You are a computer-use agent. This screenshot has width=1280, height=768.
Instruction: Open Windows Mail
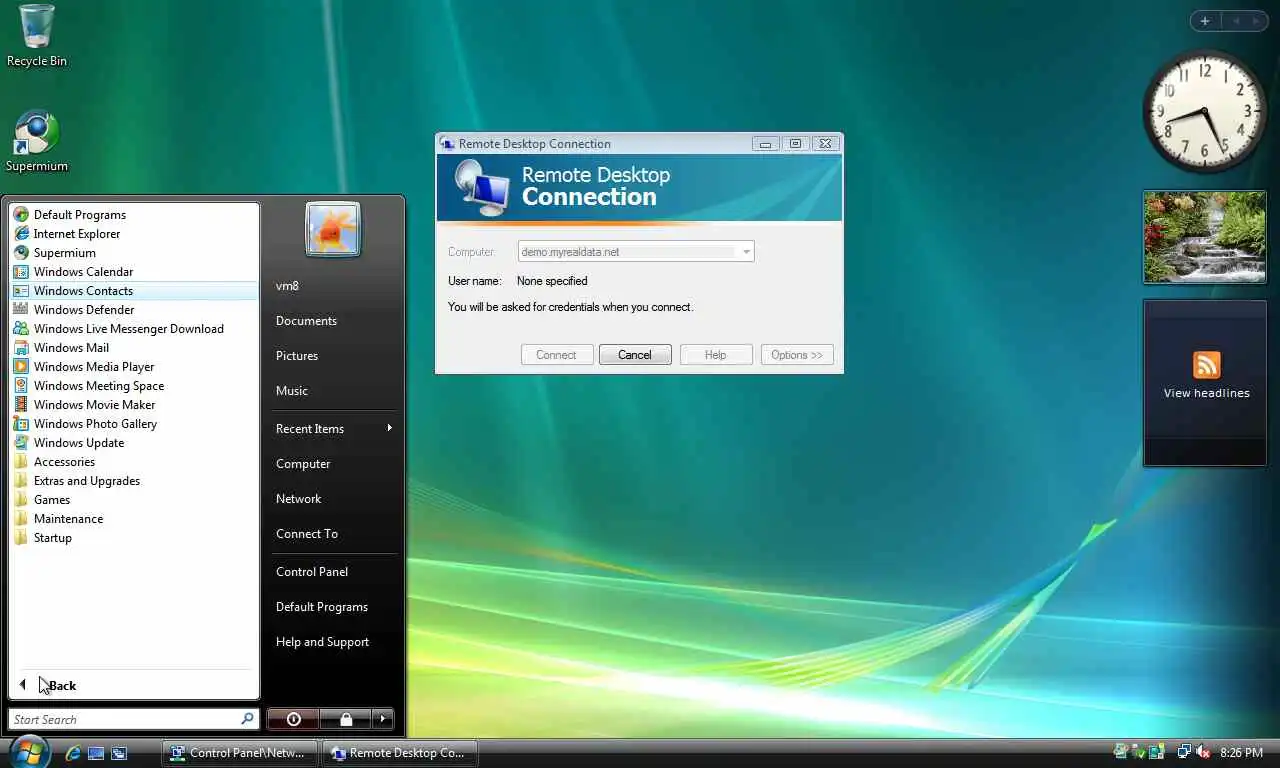[x=134, y=348]
